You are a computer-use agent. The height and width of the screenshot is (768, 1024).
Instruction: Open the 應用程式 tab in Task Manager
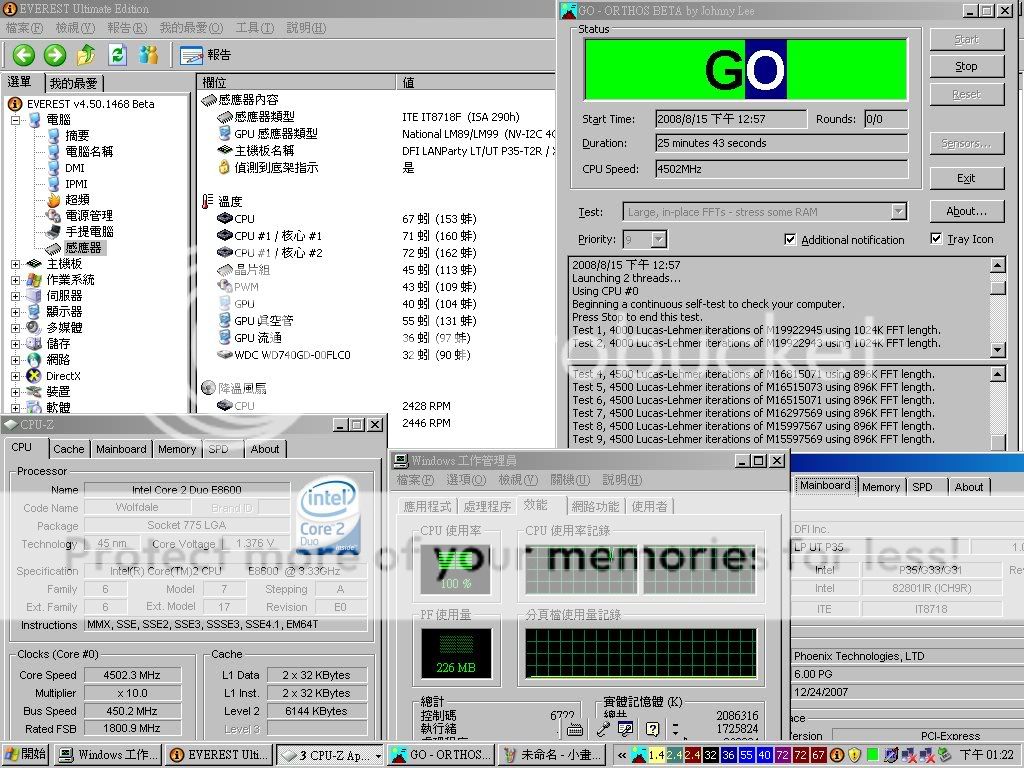click(x=427, y=507)
